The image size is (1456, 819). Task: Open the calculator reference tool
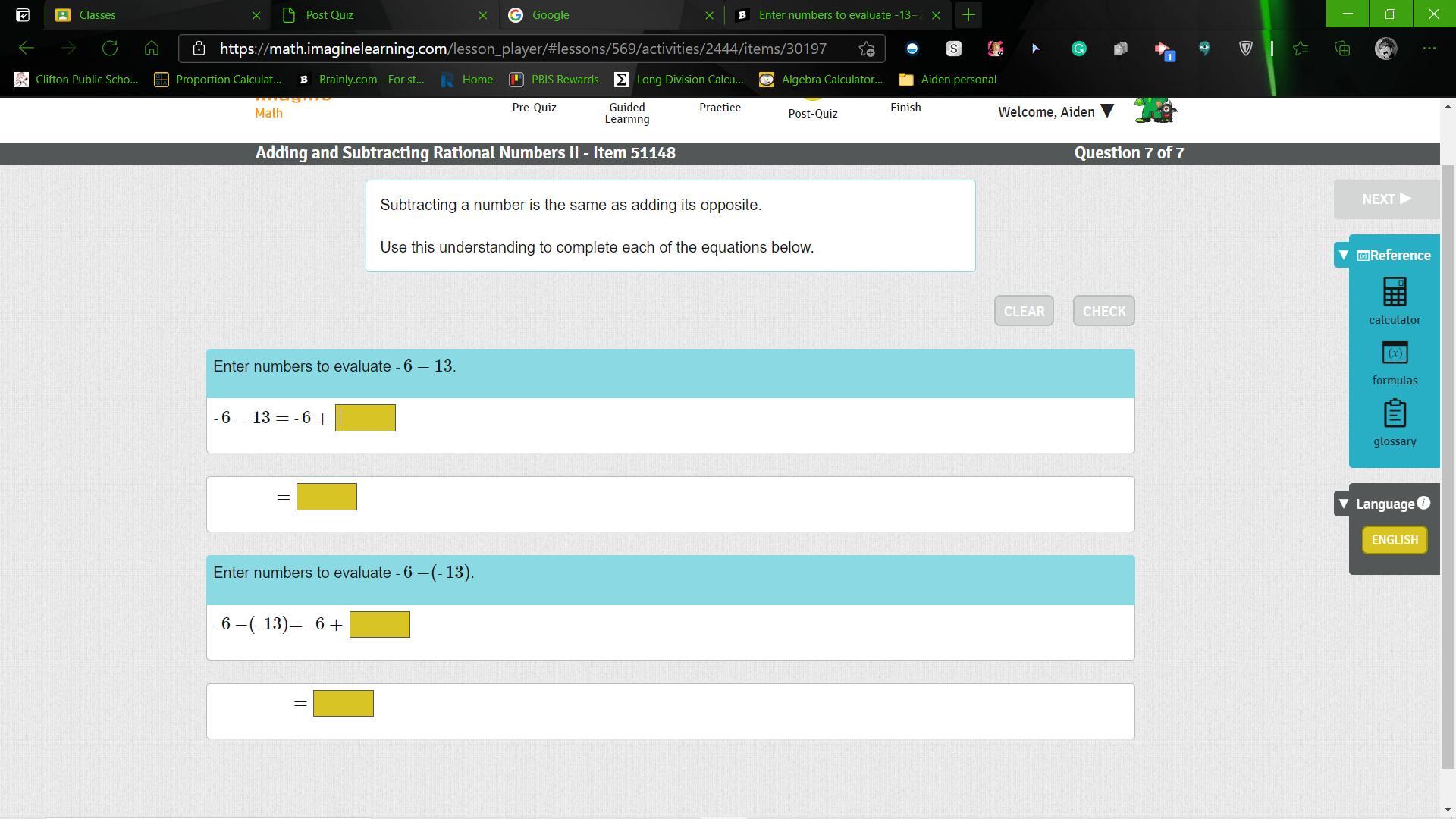pyautogui.click(x=1394, y=293)
